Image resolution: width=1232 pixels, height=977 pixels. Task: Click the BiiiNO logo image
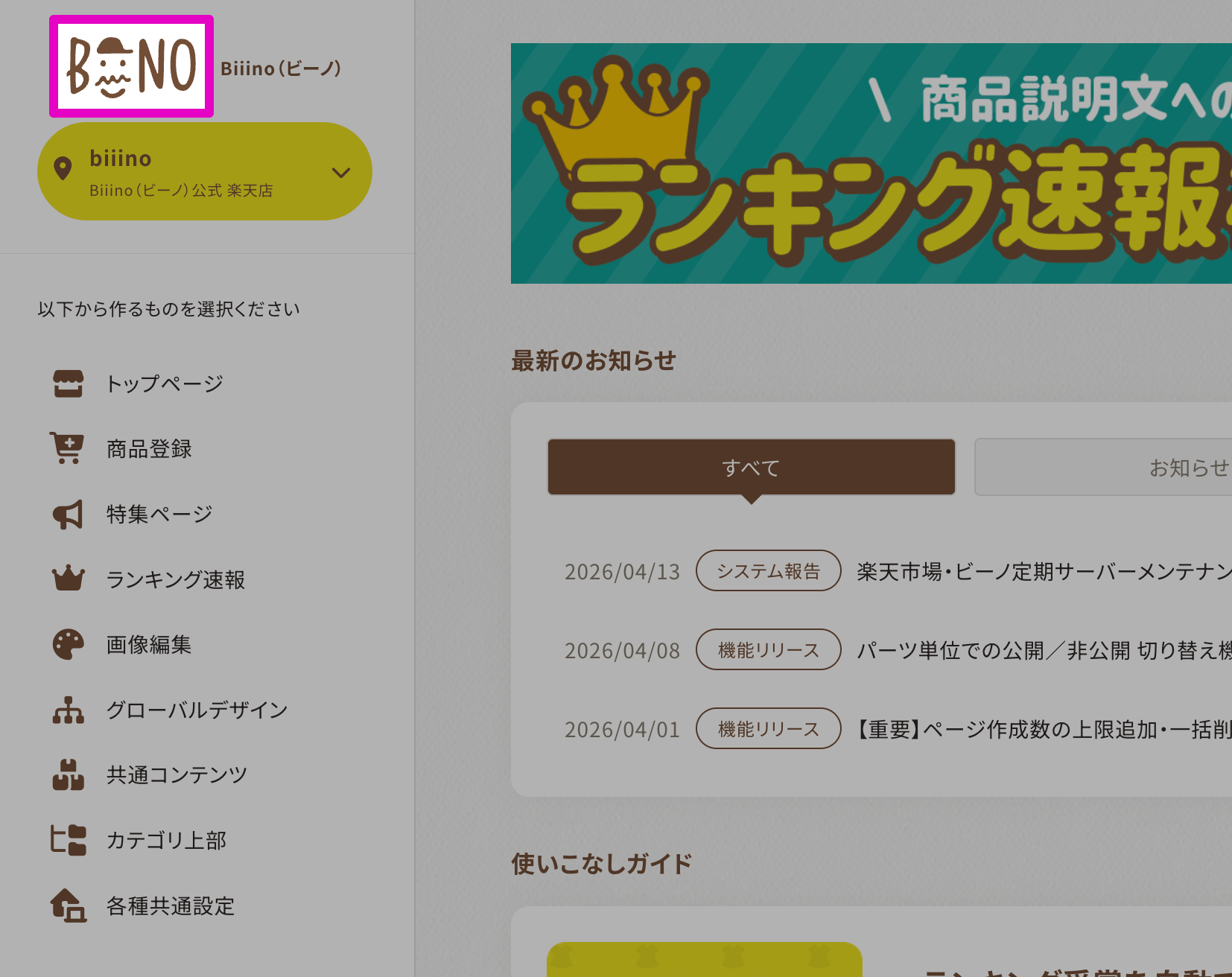click(131, 66)
